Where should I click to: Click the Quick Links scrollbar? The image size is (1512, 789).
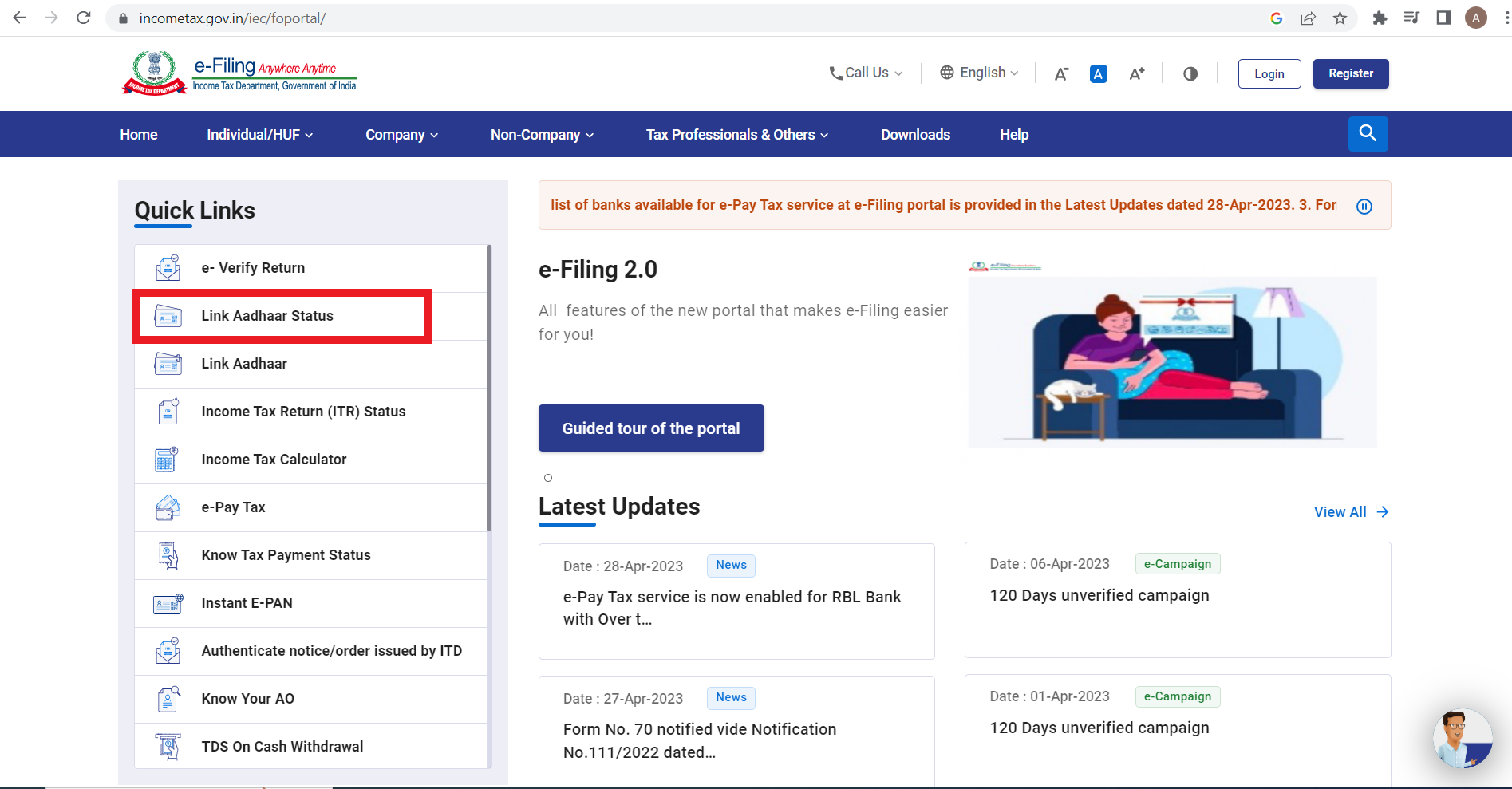pos(489,388)
